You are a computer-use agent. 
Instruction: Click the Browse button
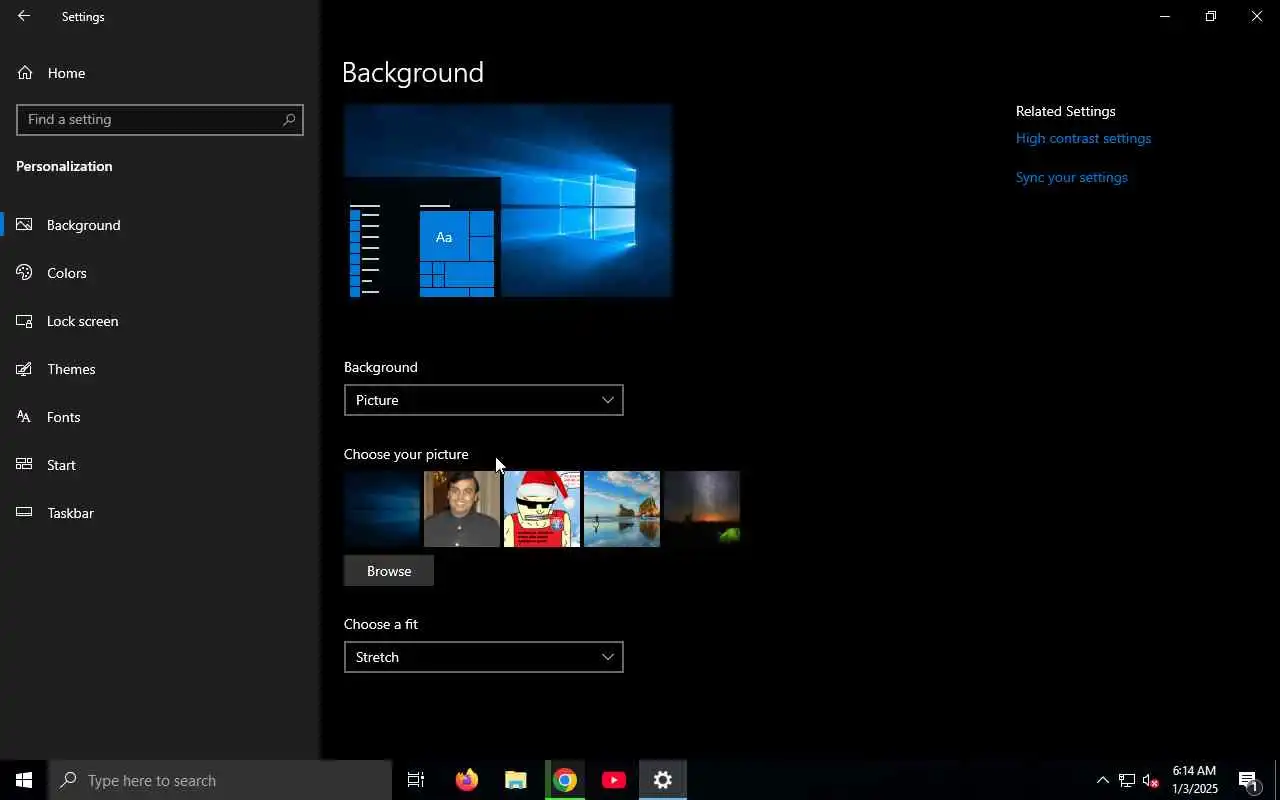coord(389,571)
